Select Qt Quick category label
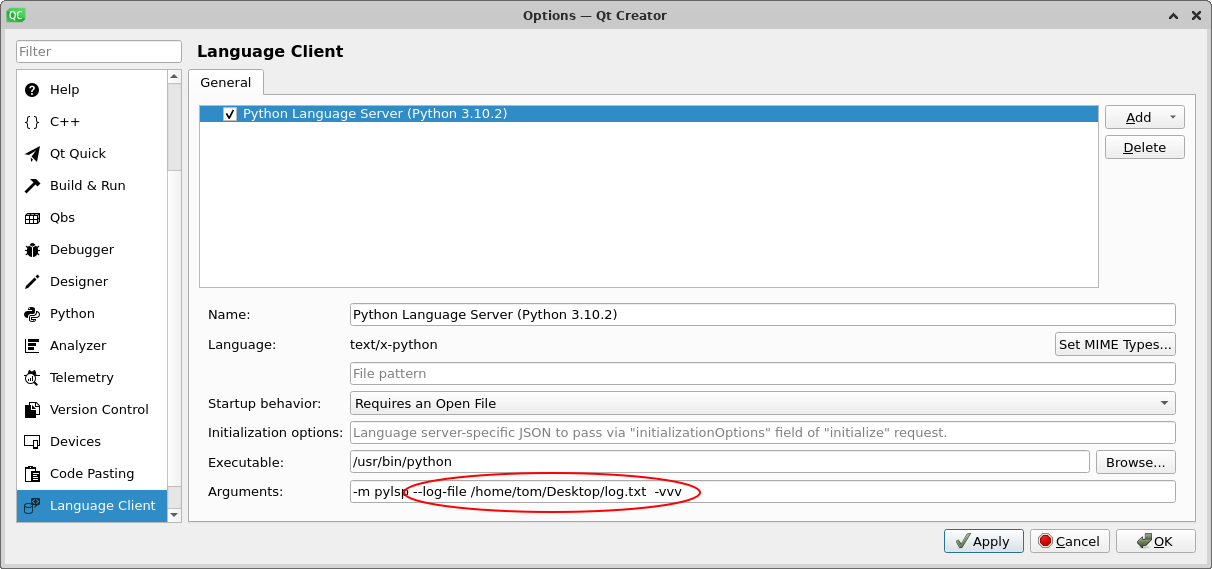The width and height of the screenshot is (1212, 569). pyautogui.click(x=78, y=154)
